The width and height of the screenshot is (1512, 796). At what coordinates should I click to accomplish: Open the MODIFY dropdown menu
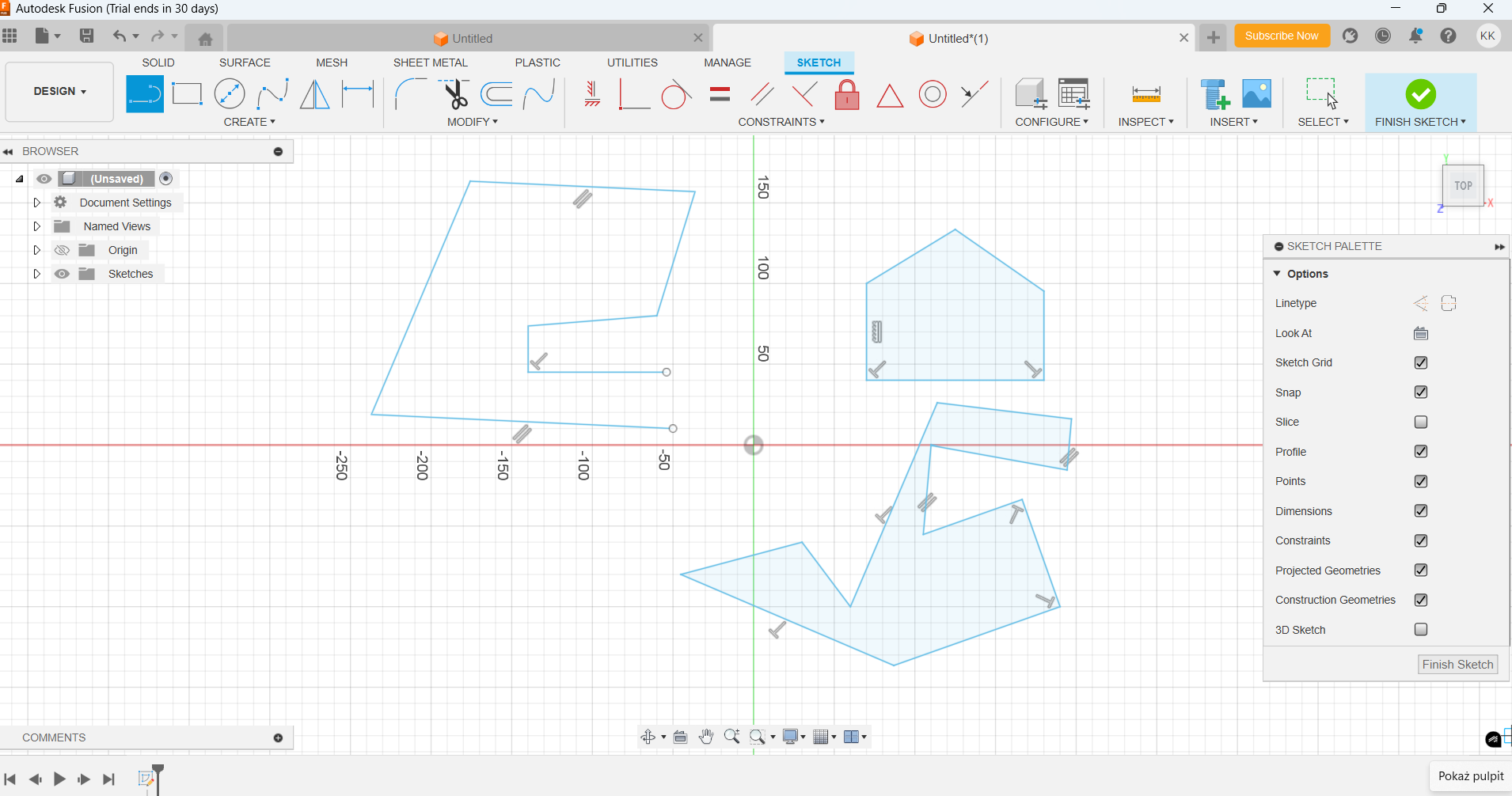coord(473,122)
